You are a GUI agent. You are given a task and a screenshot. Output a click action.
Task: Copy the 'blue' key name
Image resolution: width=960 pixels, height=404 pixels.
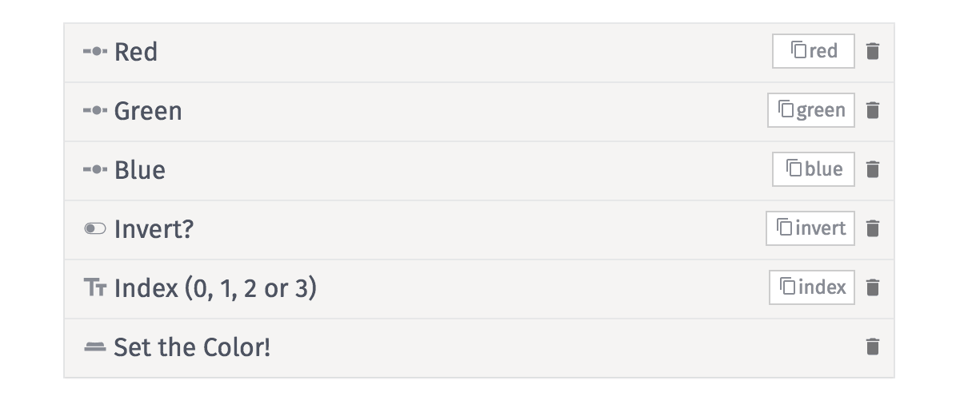(813, 169)
